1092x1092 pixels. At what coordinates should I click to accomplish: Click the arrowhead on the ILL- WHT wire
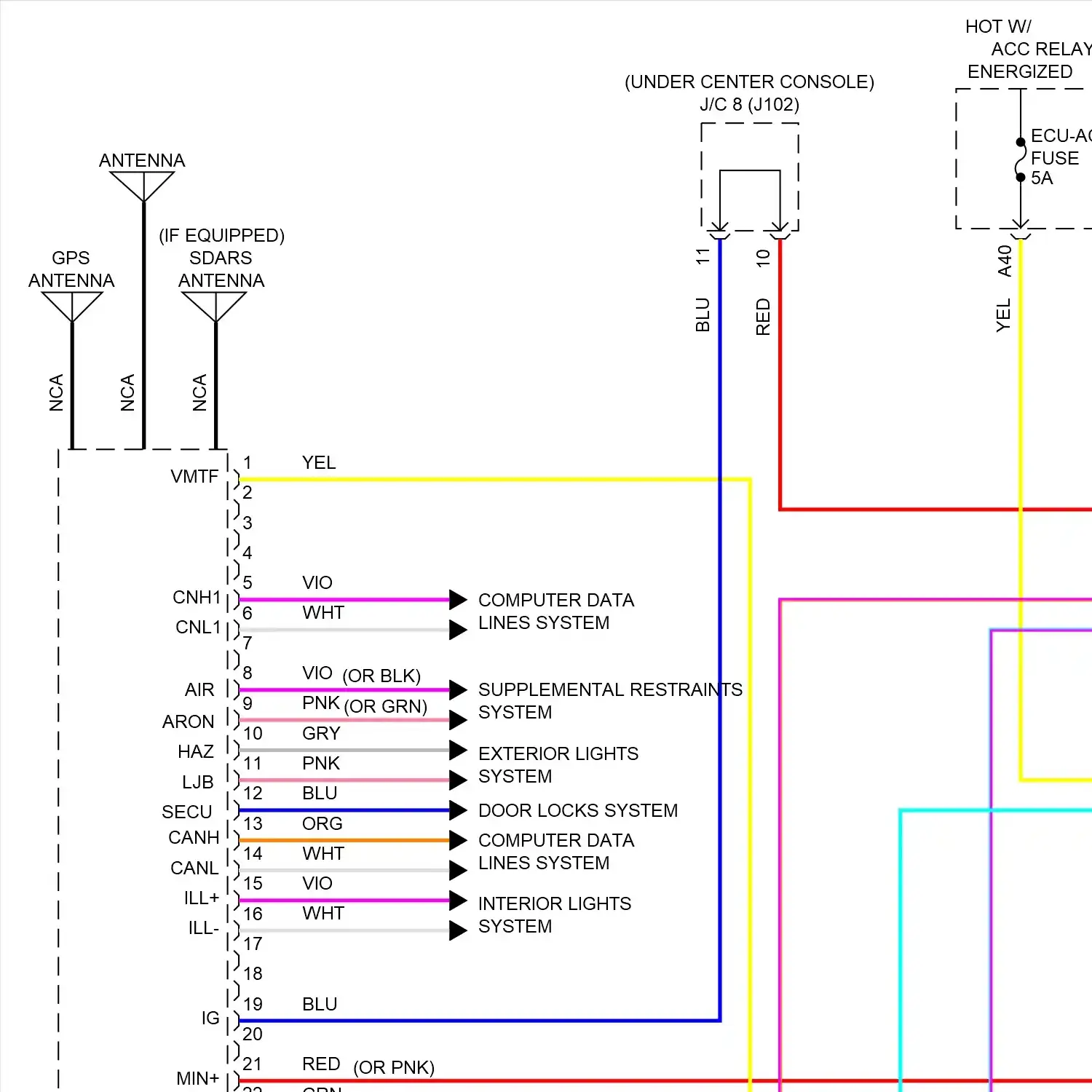pos(458,930)
